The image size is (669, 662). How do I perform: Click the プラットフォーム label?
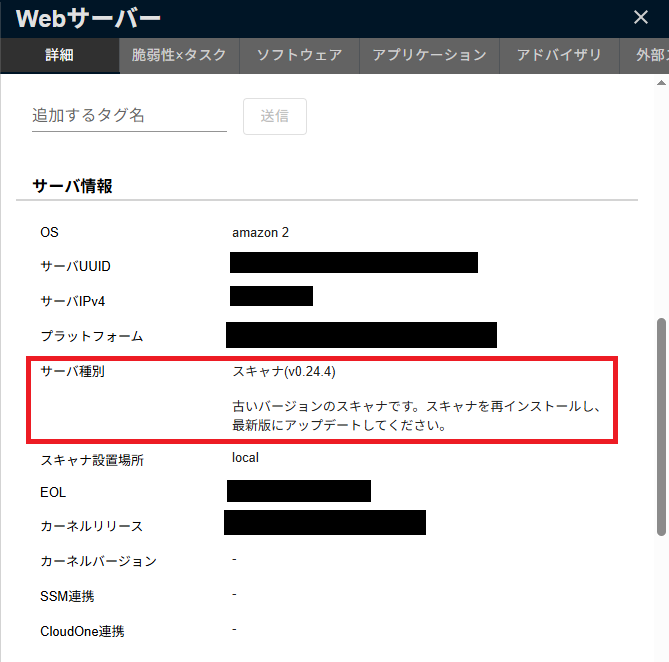pyautogui.click(x=91, y=336)
